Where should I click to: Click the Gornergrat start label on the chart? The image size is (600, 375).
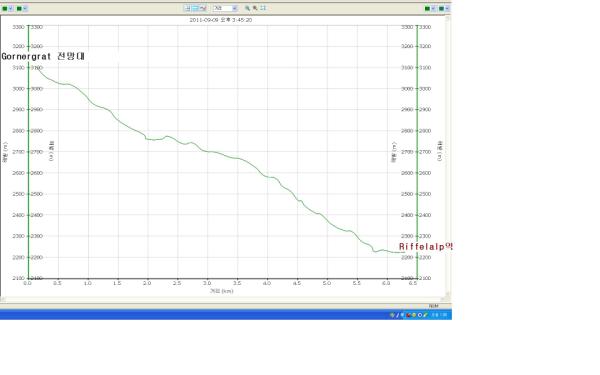coord(43,56)
